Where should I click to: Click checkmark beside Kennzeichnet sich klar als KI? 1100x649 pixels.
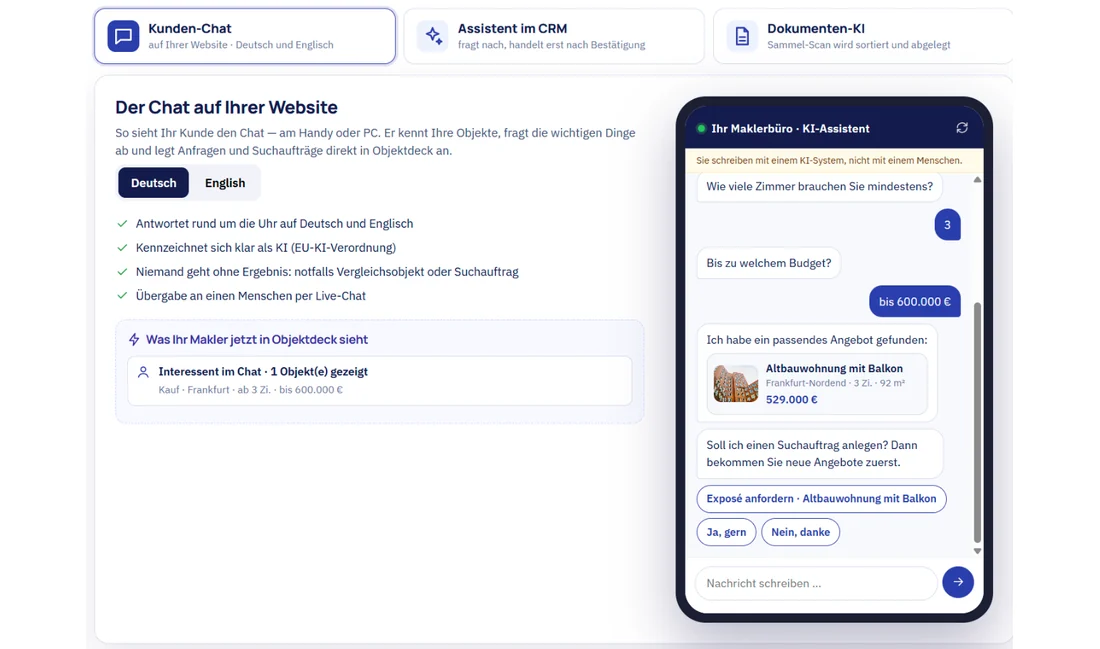[122, 248]
